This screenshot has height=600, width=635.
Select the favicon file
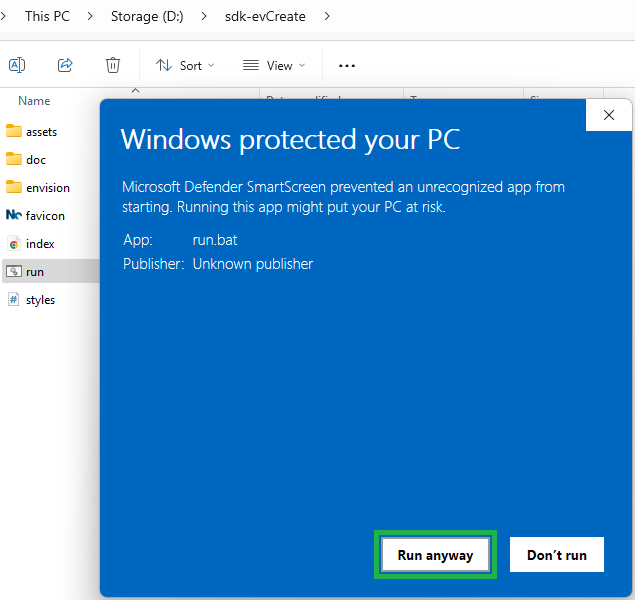coord(45,216)
